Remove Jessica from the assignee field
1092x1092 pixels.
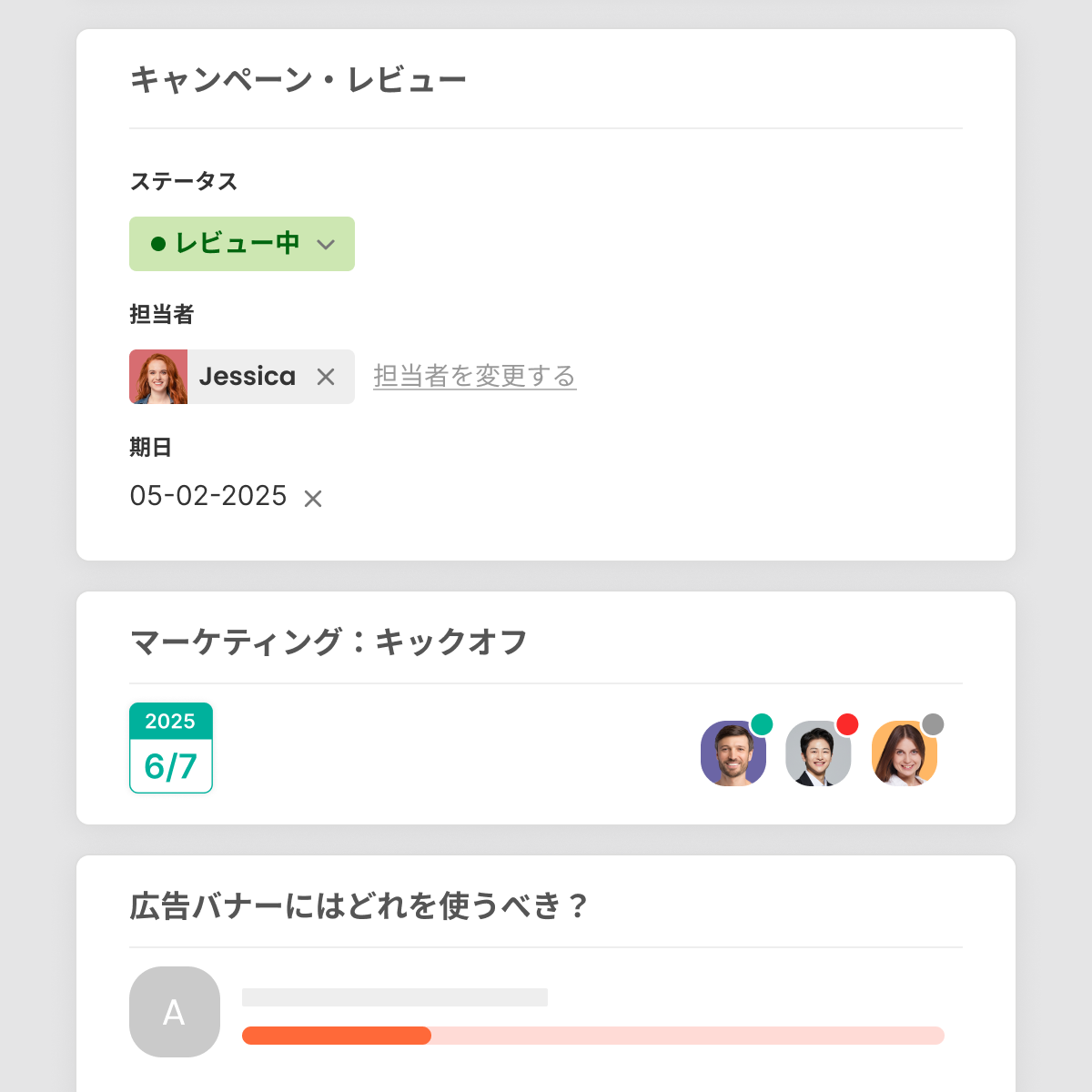326,377
